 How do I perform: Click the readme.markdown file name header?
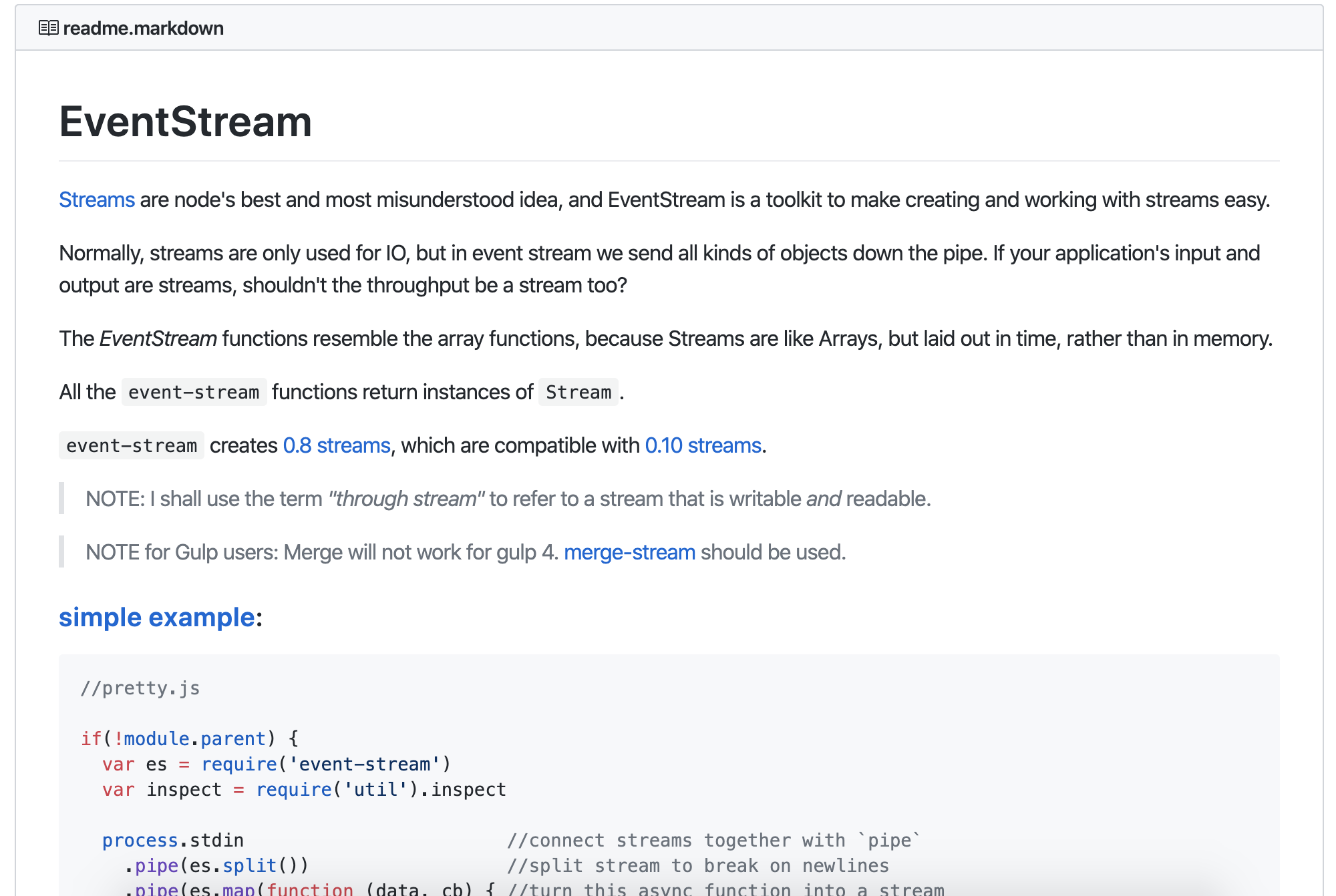[x=143, y=28]
